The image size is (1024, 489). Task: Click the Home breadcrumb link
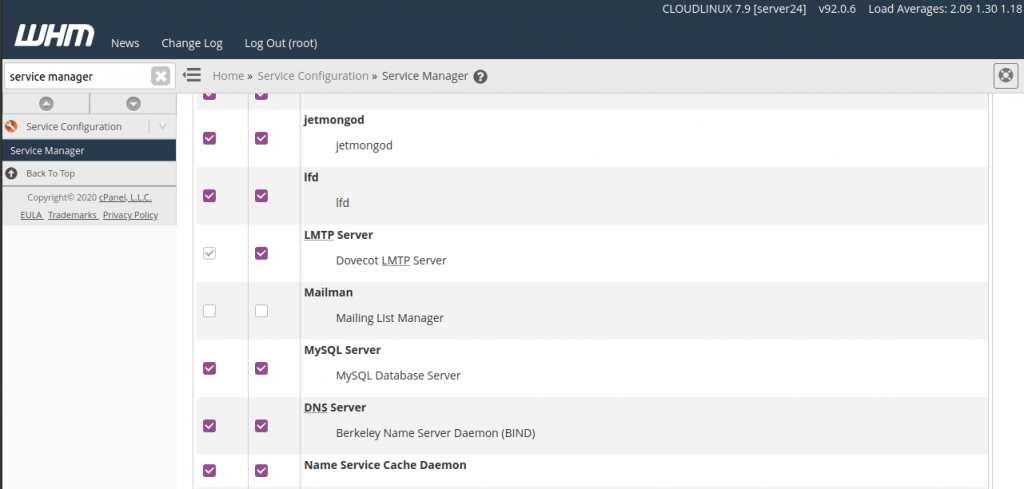click(x=228, y=76)
